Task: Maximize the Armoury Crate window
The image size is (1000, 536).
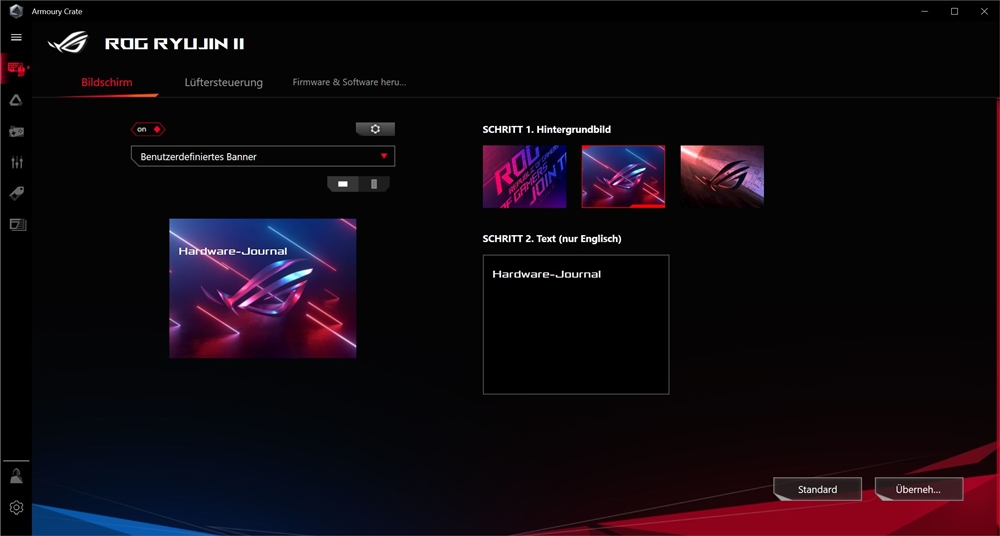Action: pos(955,11)
